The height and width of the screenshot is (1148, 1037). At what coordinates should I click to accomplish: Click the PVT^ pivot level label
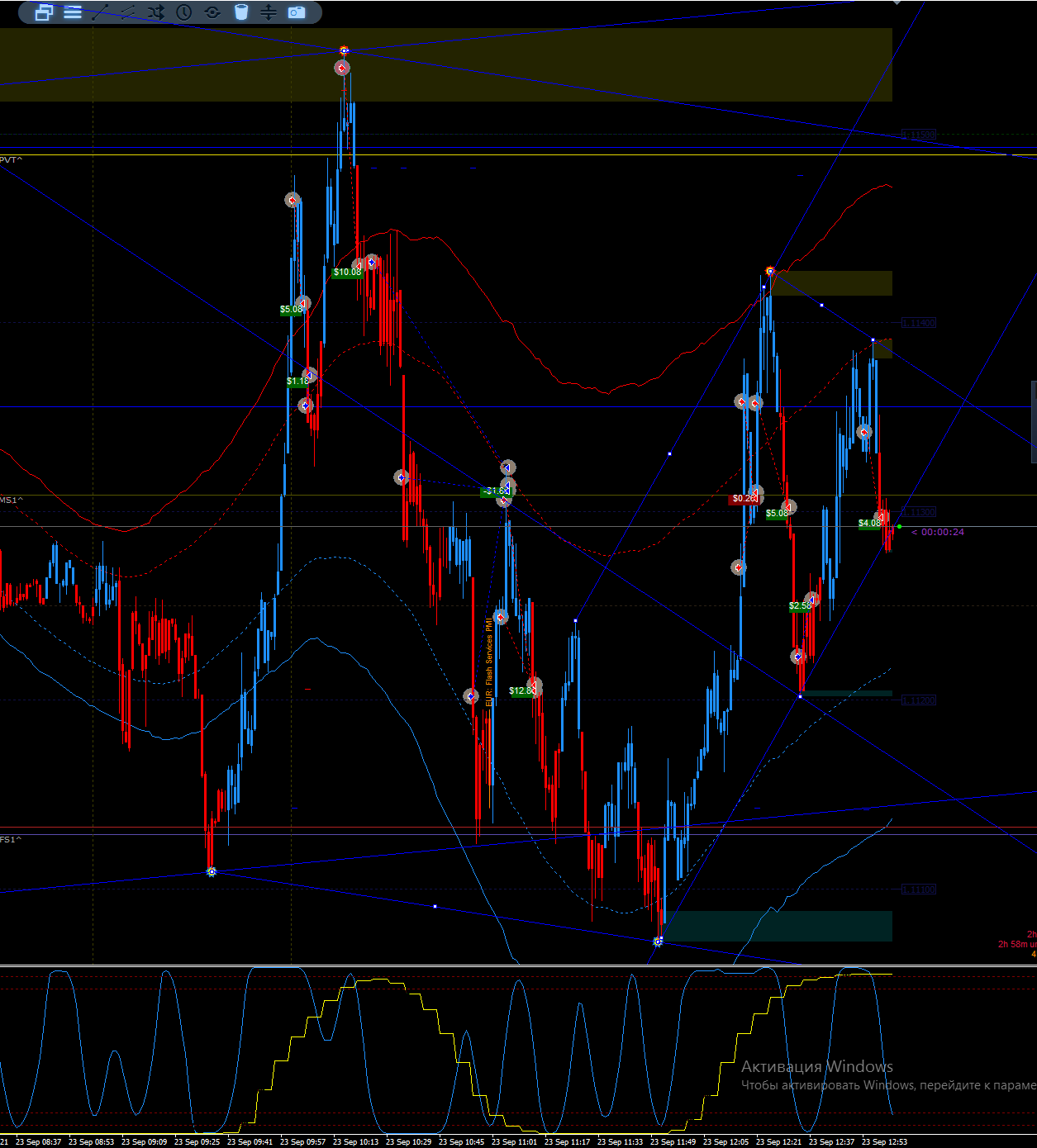[x=11, y=159]
